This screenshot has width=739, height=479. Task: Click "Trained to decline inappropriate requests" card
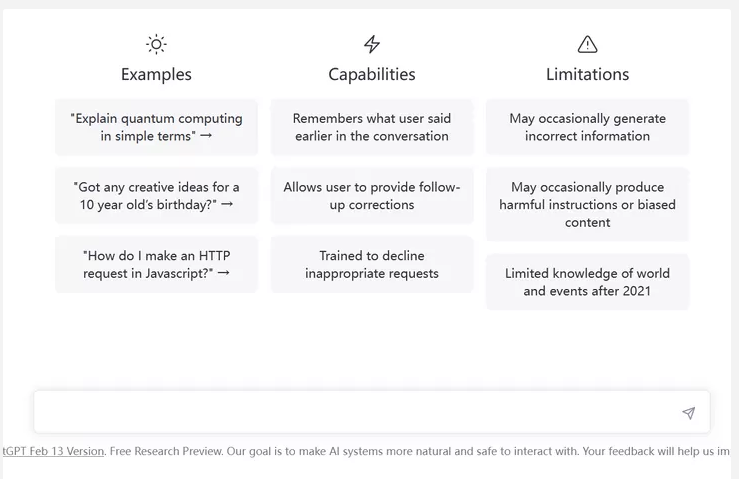[372, 264]
